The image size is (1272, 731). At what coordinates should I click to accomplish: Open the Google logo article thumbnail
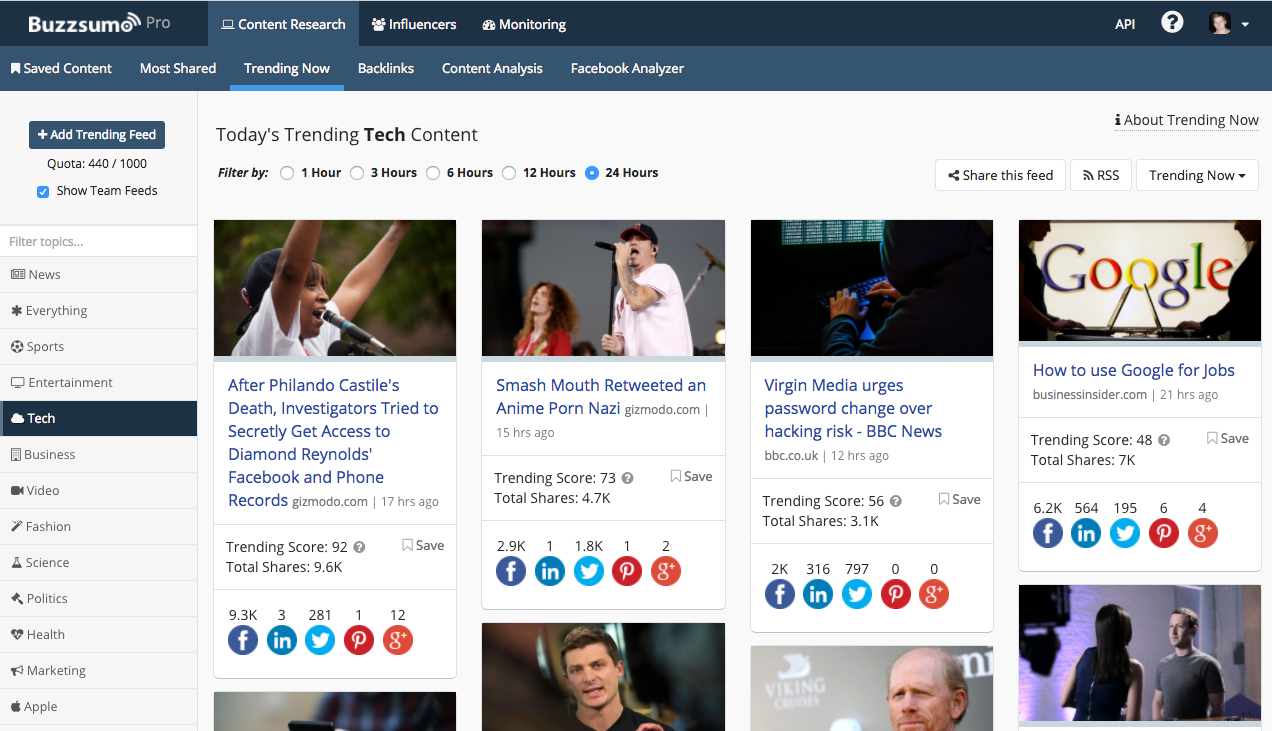pyautogui.click(x=1140, y=281)
